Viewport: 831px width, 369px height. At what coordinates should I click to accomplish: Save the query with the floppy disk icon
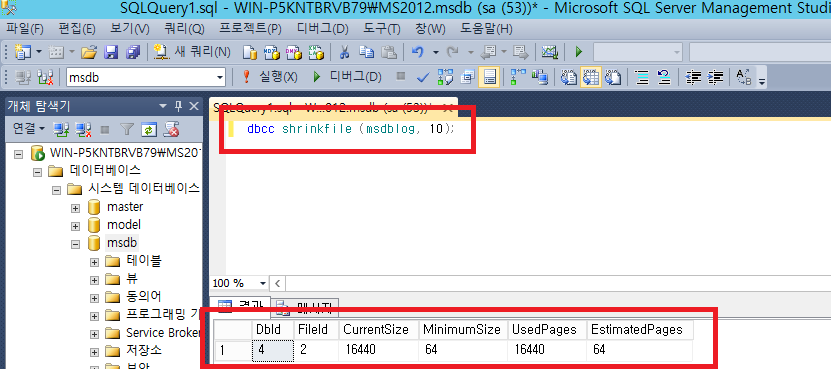(x=111, y=52)
